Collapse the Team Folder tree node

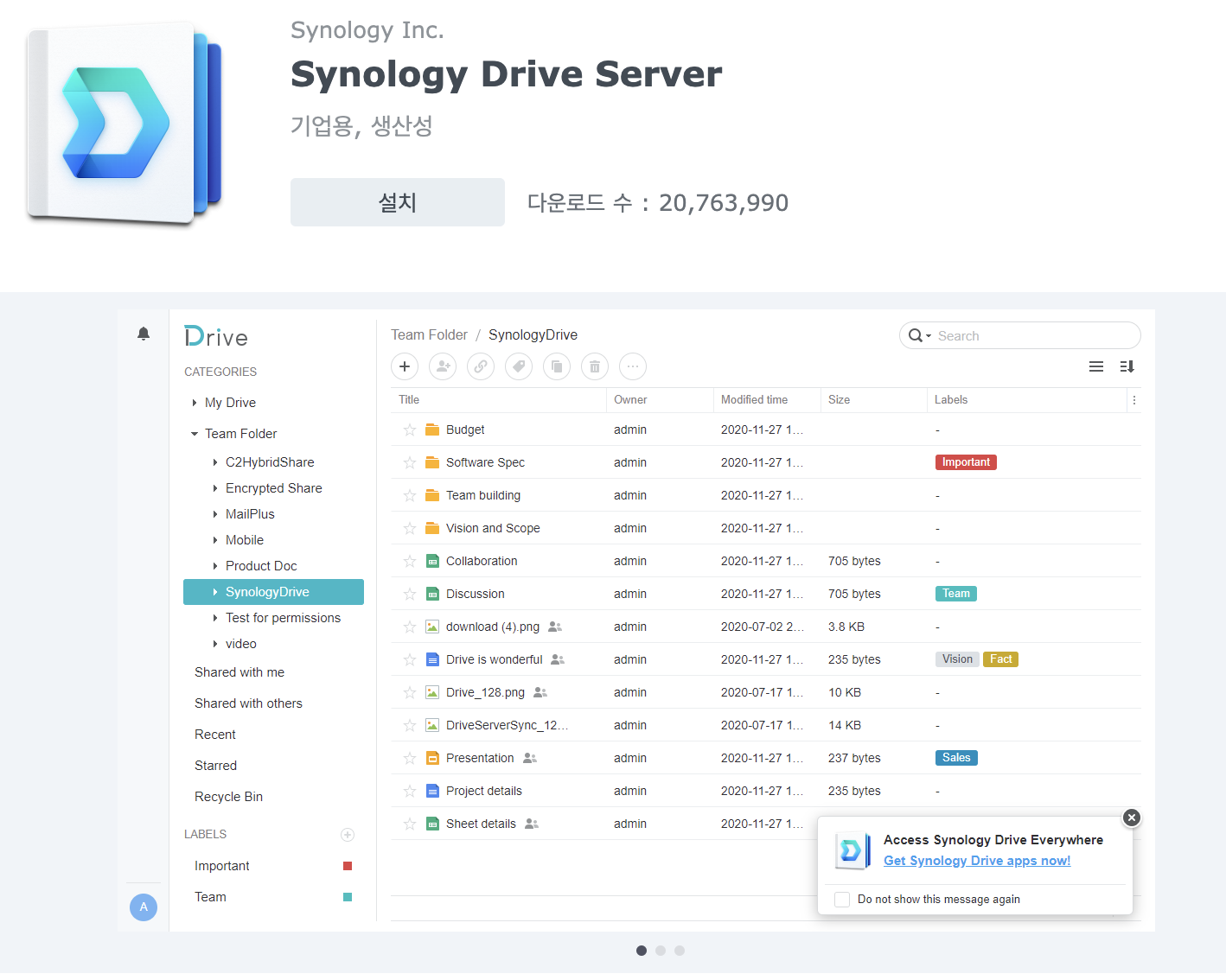195,434
